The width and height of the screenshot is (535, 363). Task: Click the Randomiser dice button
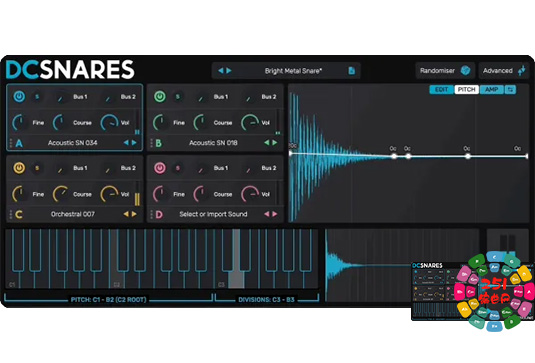[x=465, y=71]
